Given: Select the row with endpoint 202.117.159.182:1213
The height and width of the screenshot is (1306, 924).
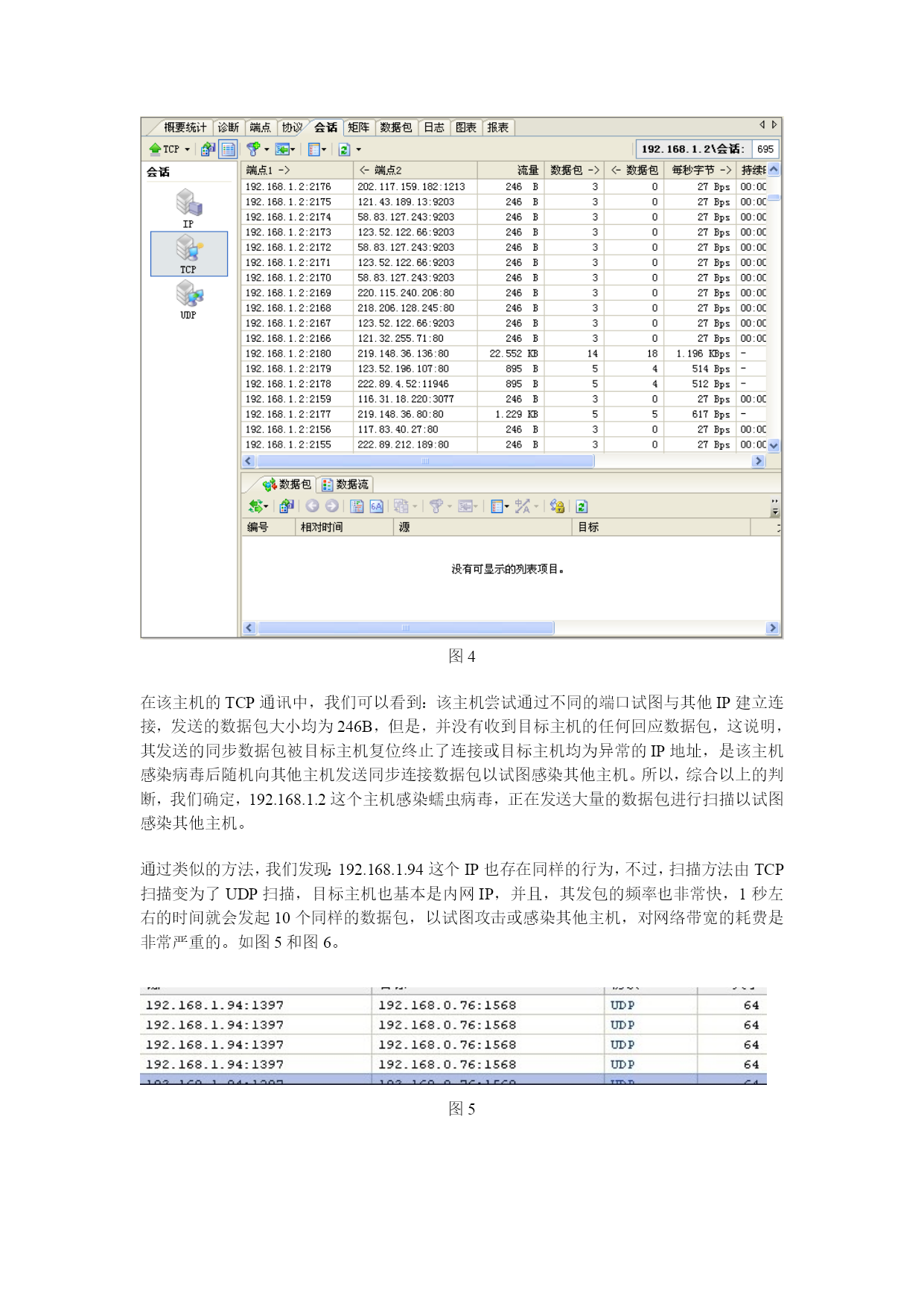Looking at the screenshot, I should [x=504, y=187].
